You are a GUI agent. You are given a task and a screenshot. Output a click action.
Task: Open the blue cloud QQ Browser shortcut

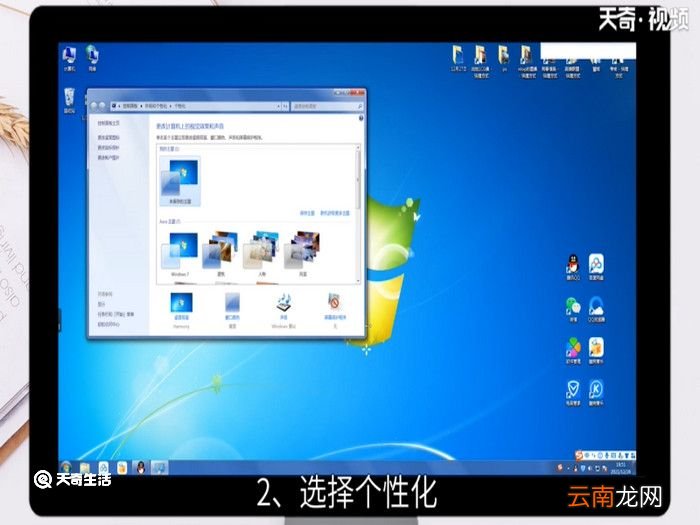(596, 309)
